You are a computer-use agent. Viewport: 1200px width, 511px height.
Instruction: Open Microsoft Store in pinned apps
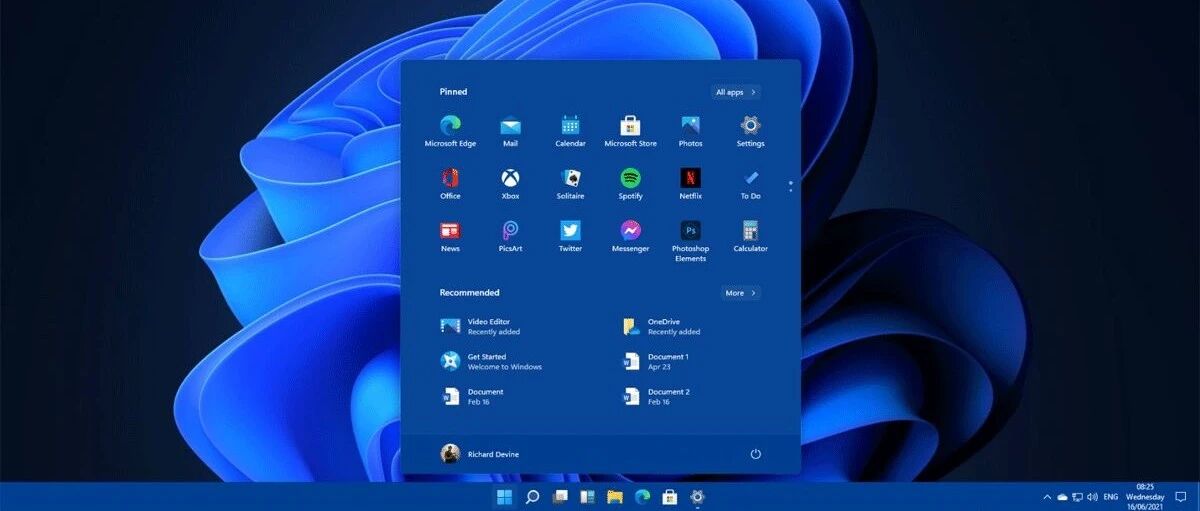[x=630, y=131]
